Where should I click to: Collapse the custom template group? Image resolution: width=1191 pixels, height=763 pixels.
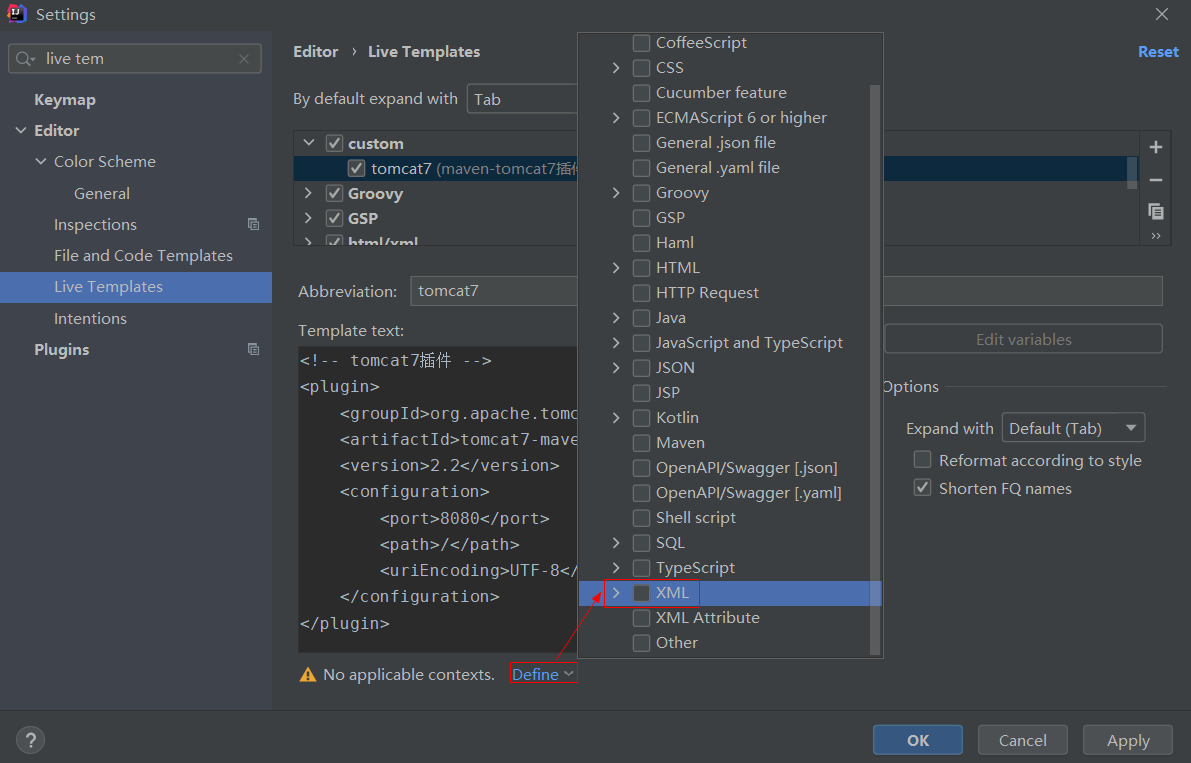click(308, 143)
